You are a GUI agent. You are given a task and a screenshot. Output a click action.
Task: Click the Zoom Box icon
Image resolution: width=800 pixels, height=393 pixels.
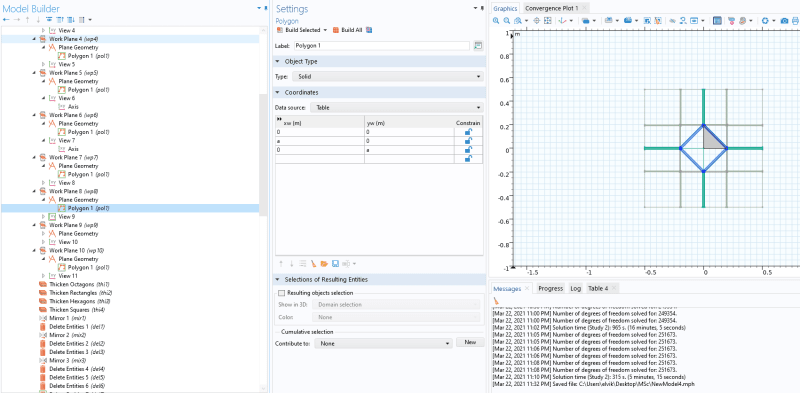[x=518, y=21]
